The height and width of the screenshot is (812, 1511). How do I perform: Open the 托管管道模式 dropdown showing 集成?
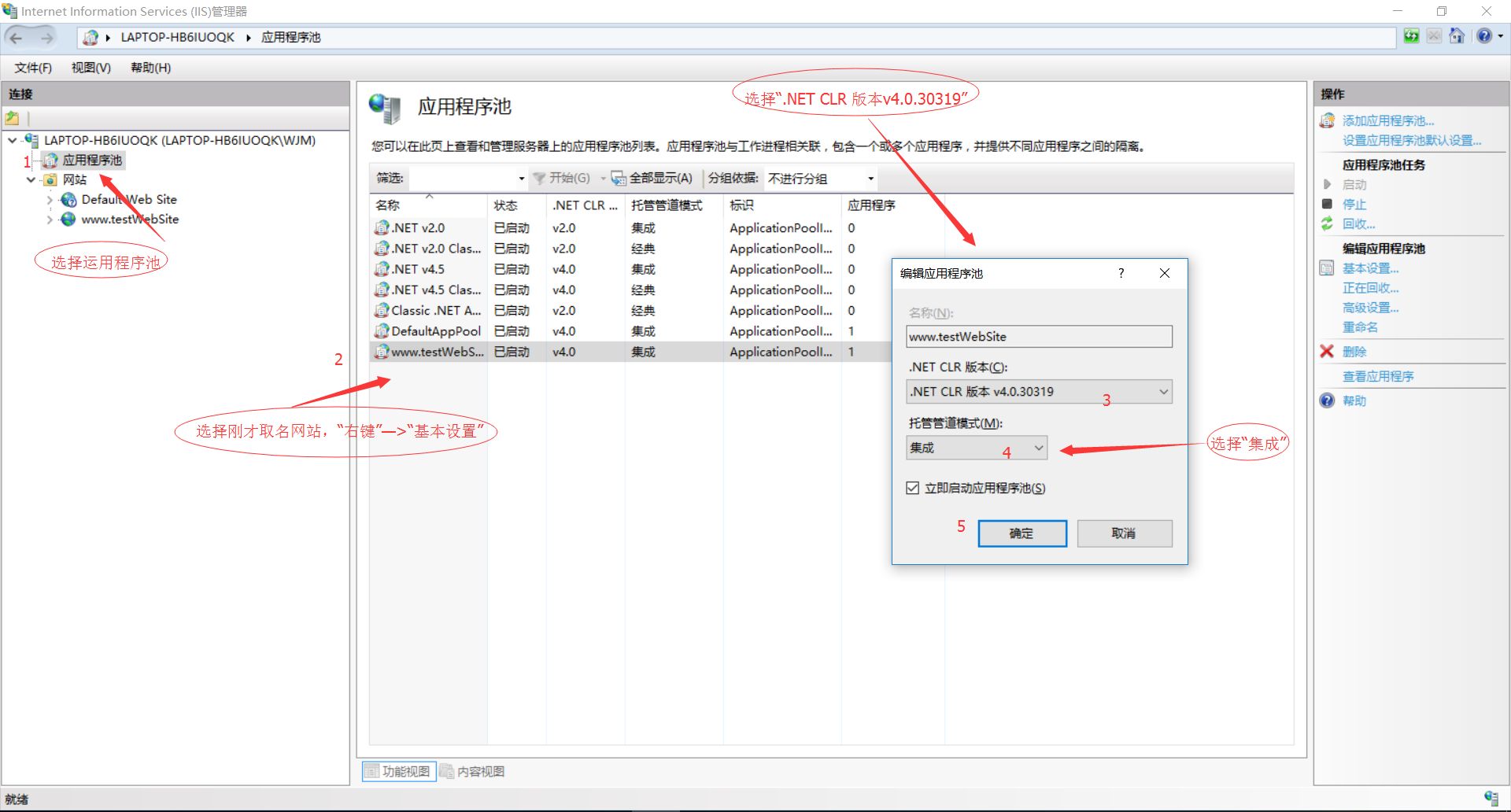tap(1038, 447)
